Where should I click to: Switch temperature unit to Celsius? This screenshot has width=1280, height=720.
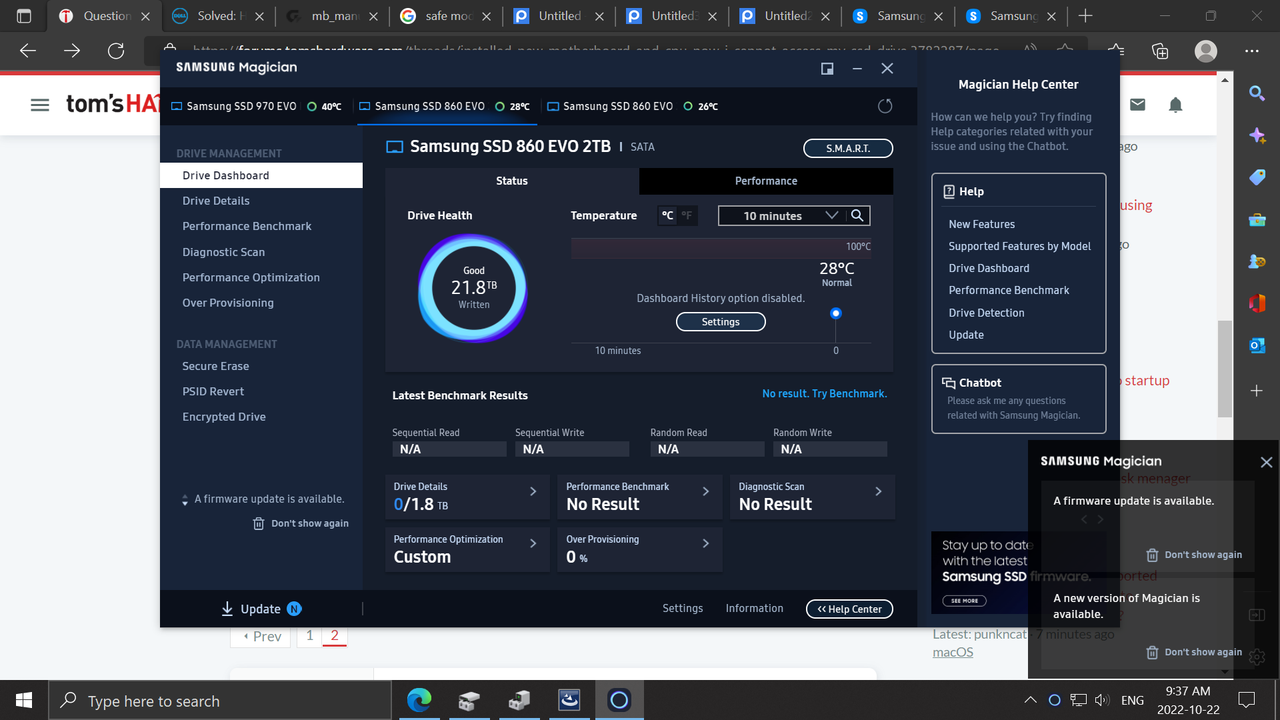click(x=667, y=215)
